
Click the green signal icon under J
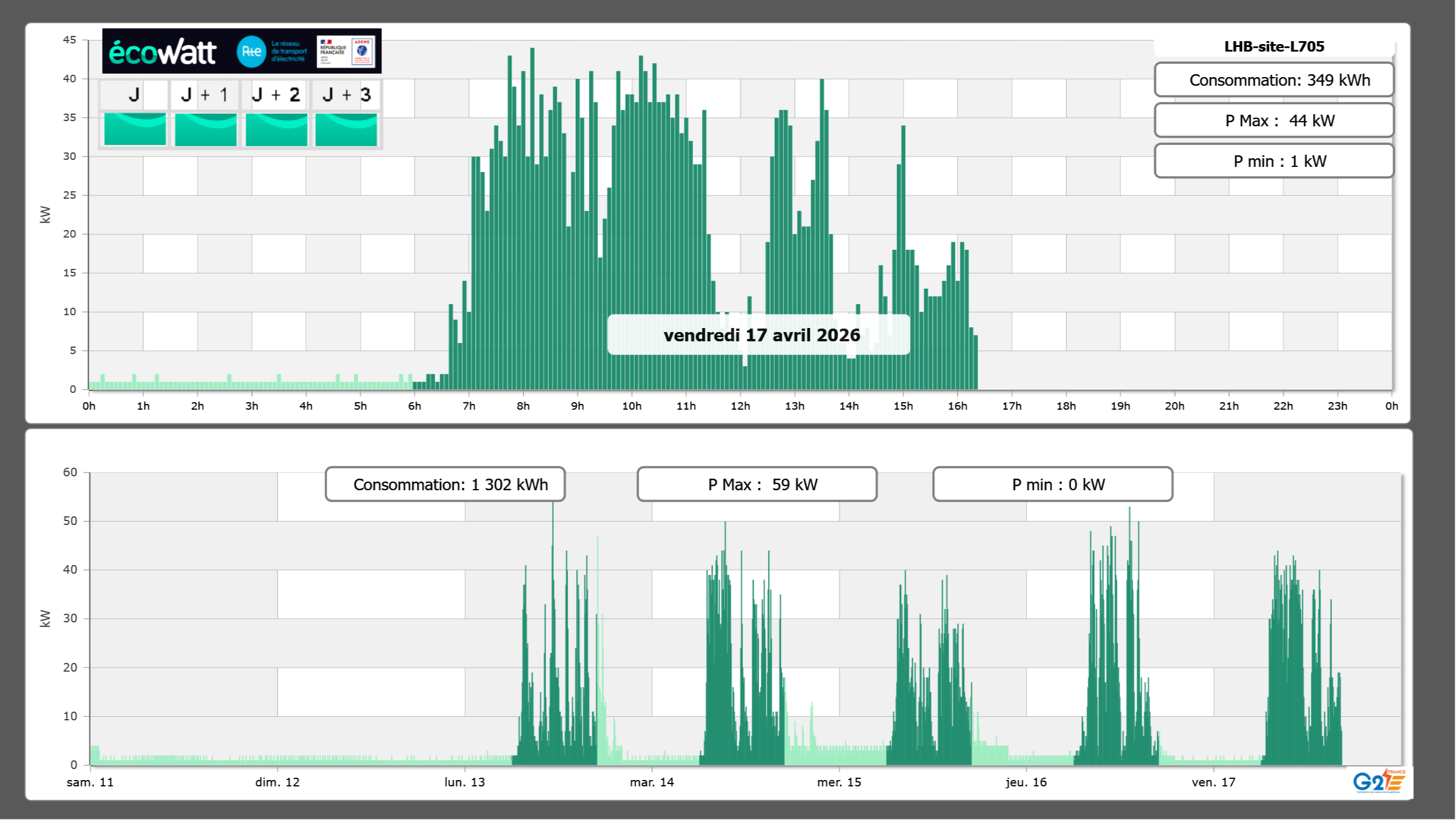[x=135, y=129]
